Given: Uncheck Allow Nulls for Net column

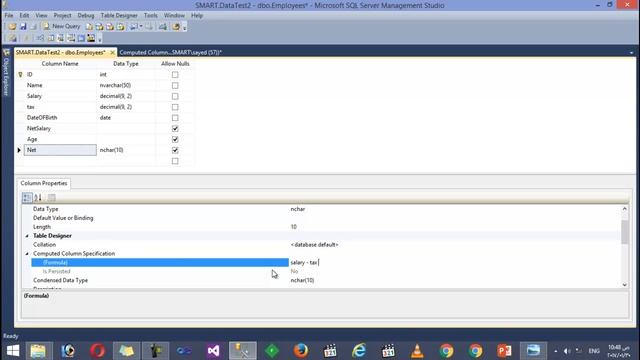Looking at the screenshot, I should (x=175, y=150).
